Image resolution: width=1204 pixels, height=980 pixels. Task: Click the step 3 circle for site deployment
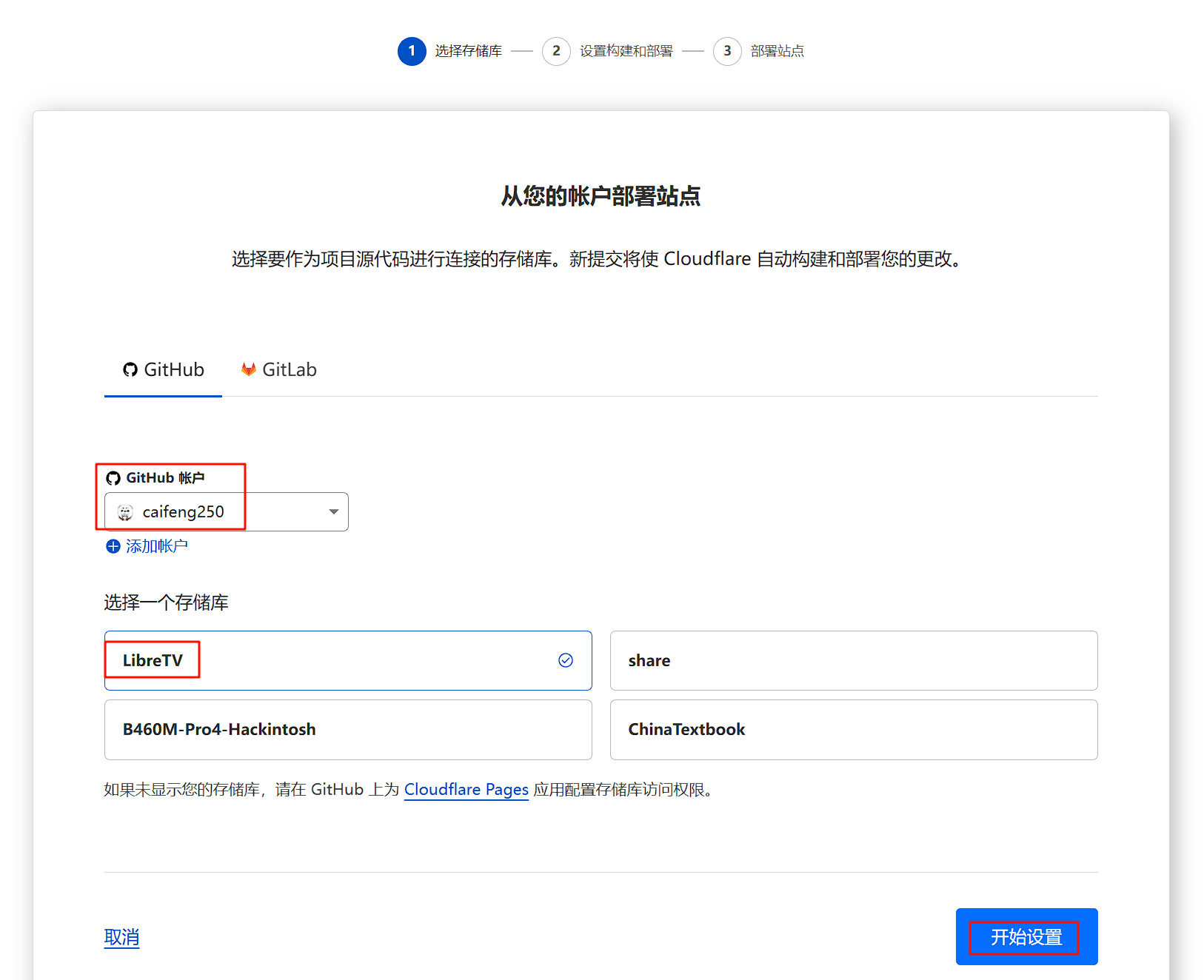[727, 51]
